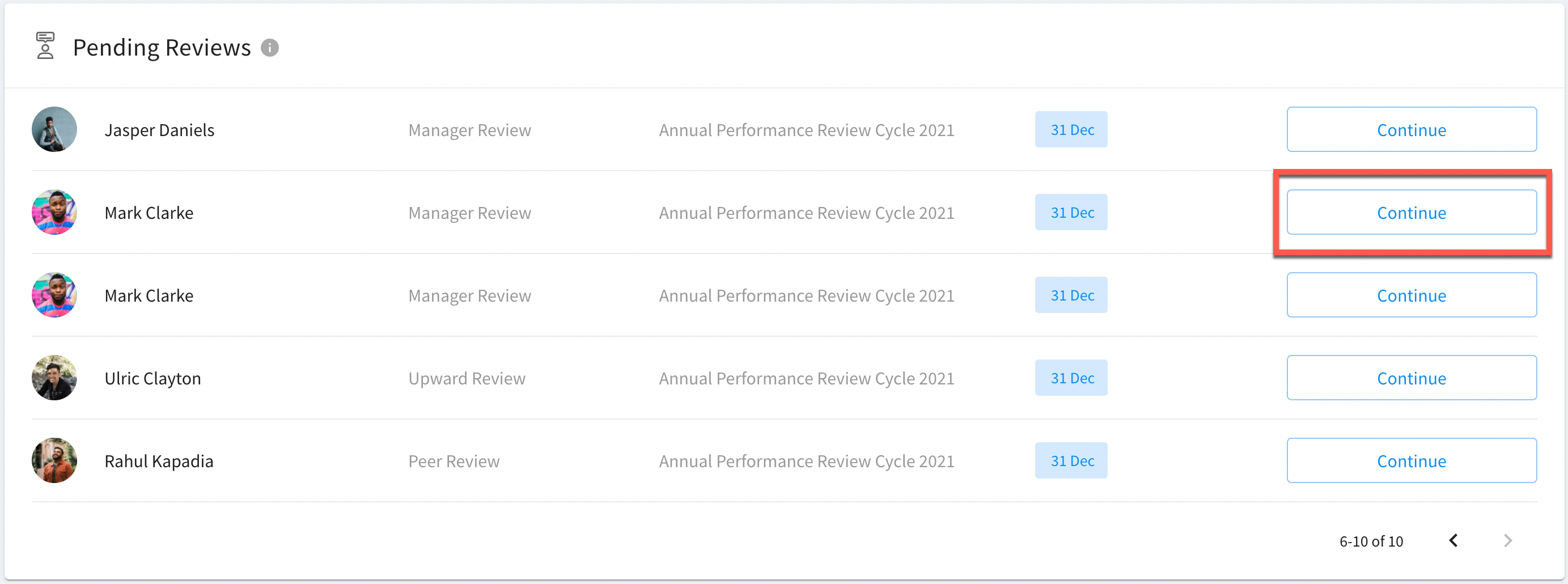Click the highlighted Continue button for Mark Clarke
Screen dimensions: 1568x584
[x=1412, y=212]
